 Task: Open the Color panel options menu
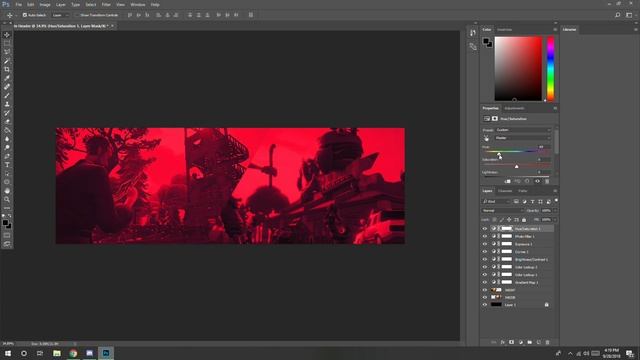(555, 30)
